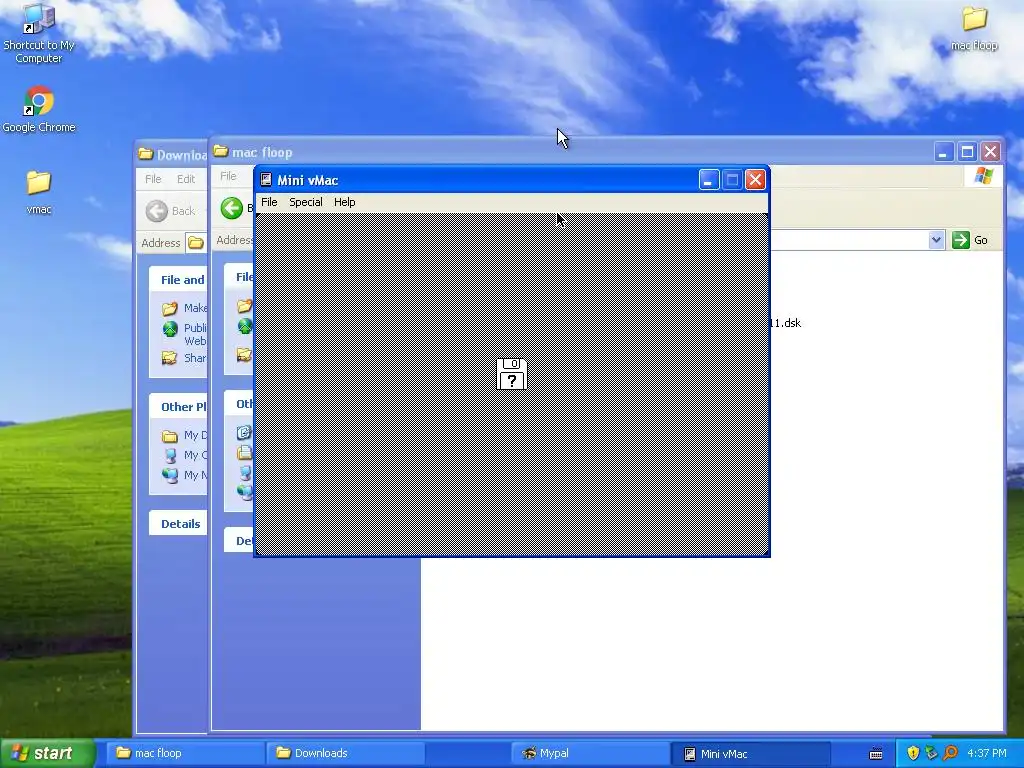
Task: Minimize the mac floop Explorer window
Action: click(942, 152)
